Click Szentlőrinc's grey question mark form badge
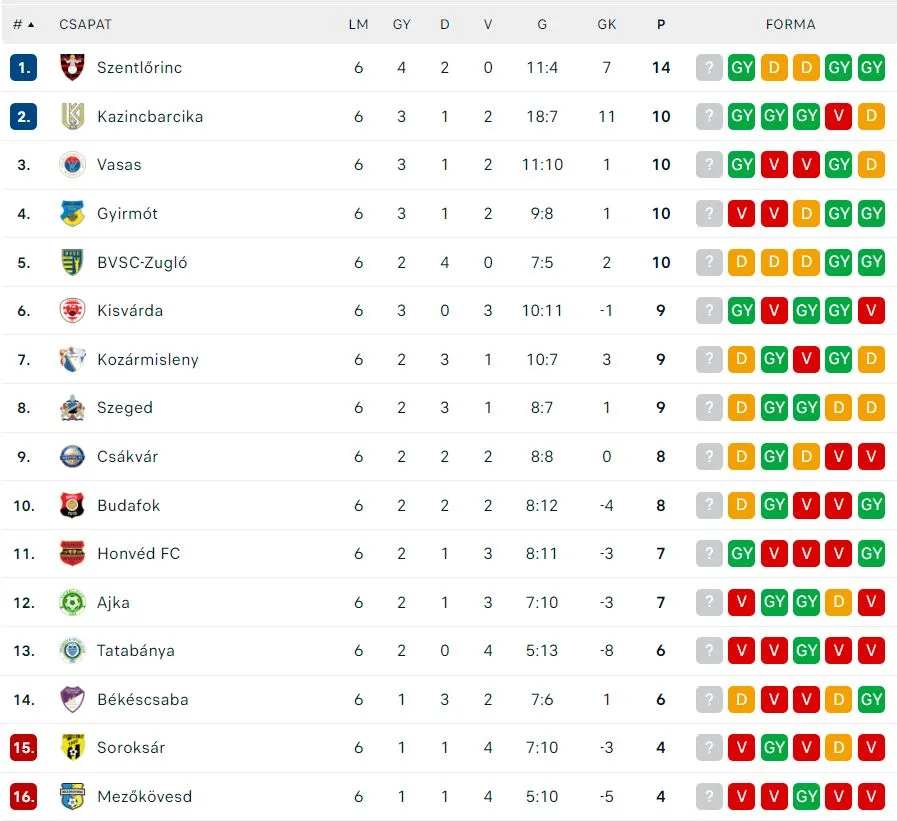 709,68
